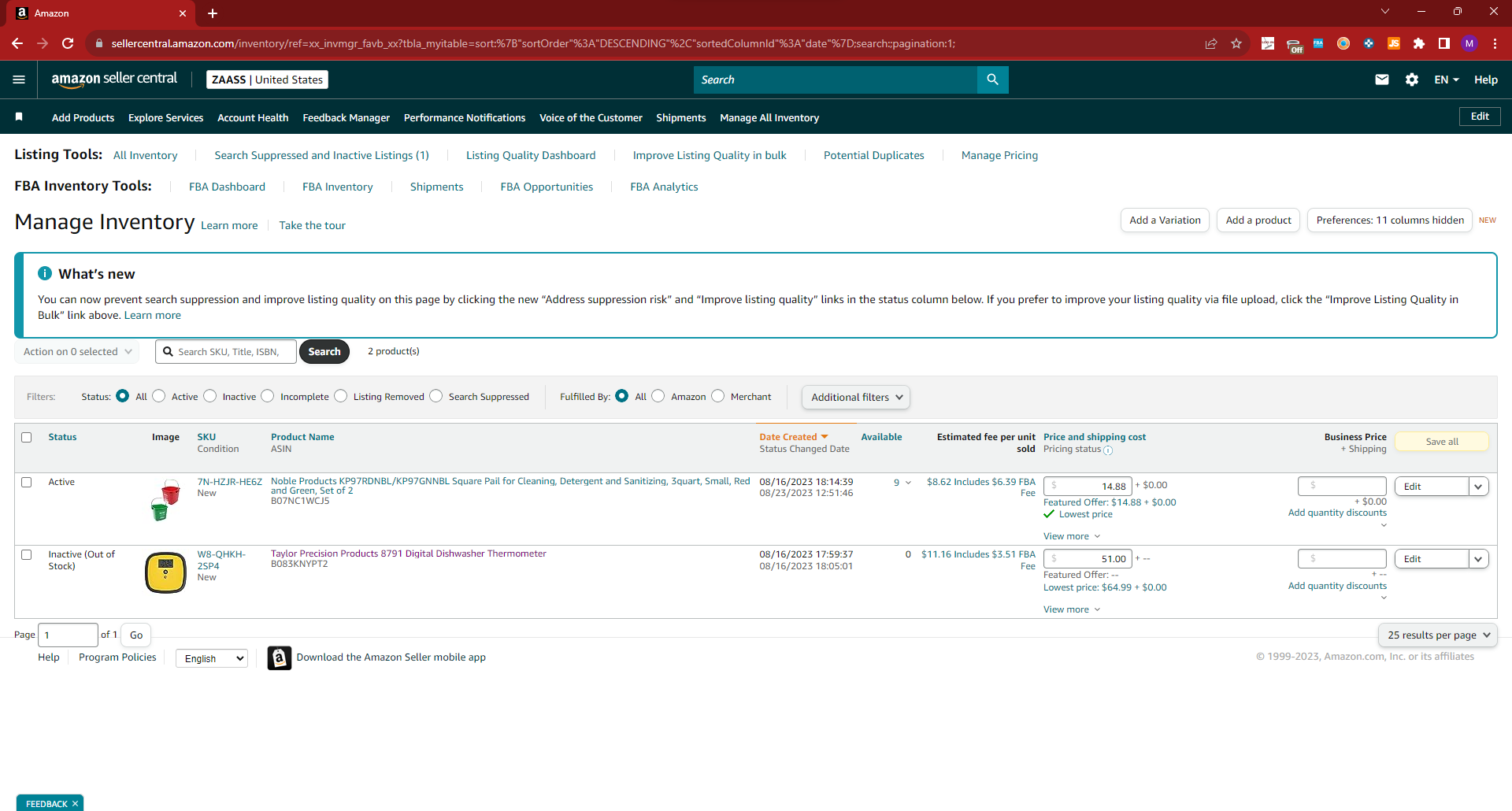
Task: Expand View more for Noble Products pricing
Action: 1072,536
